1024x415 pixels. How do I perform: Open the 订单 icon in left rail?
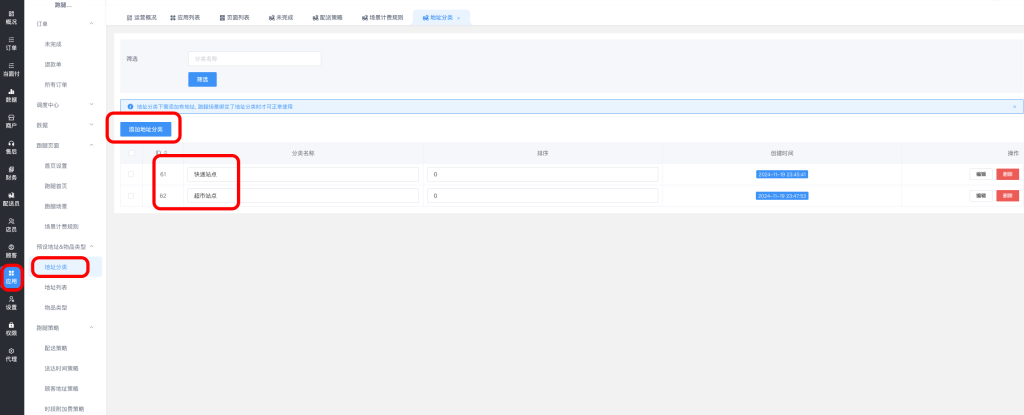11,42
